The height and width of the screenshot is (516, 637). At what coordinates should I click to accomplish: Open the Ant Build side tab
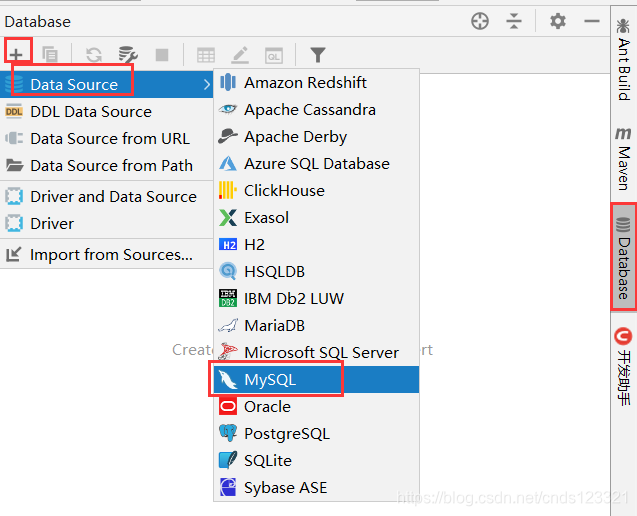point(624,60)
